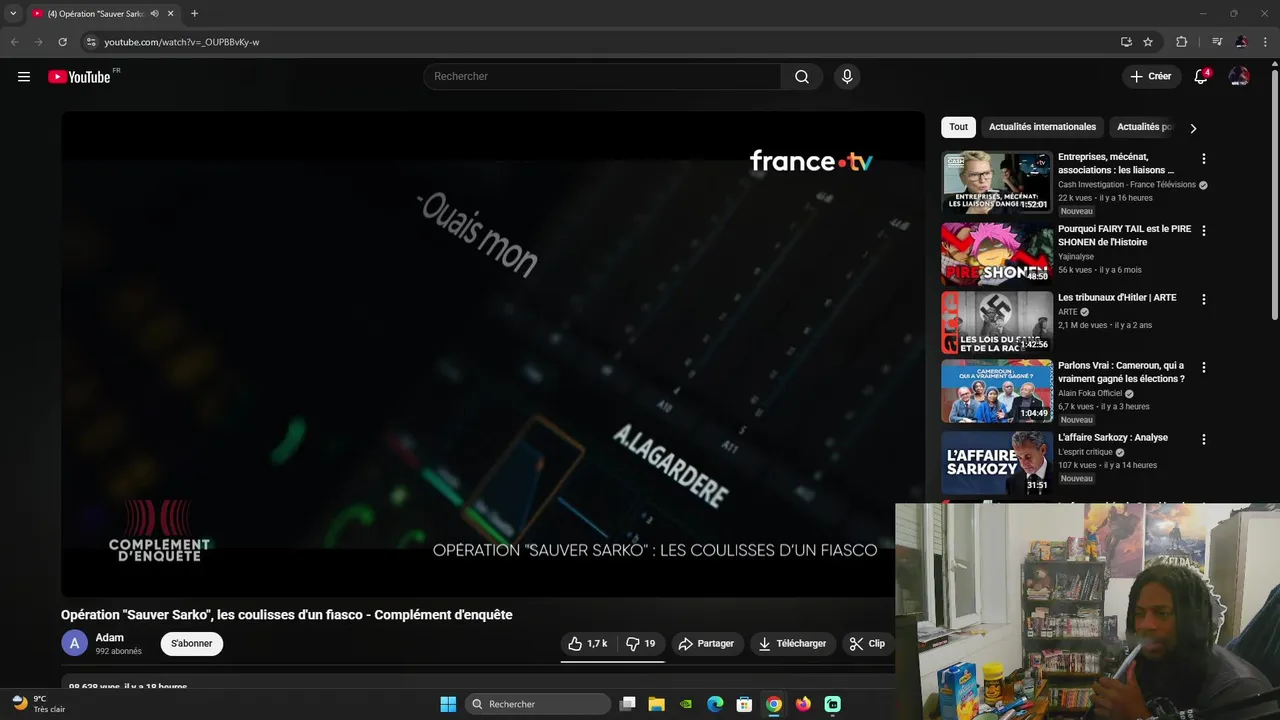This screenshot has width=1280, height=720.
Task: Open NVIDIA app from the taskbar
Action: (x=686, y=704)
